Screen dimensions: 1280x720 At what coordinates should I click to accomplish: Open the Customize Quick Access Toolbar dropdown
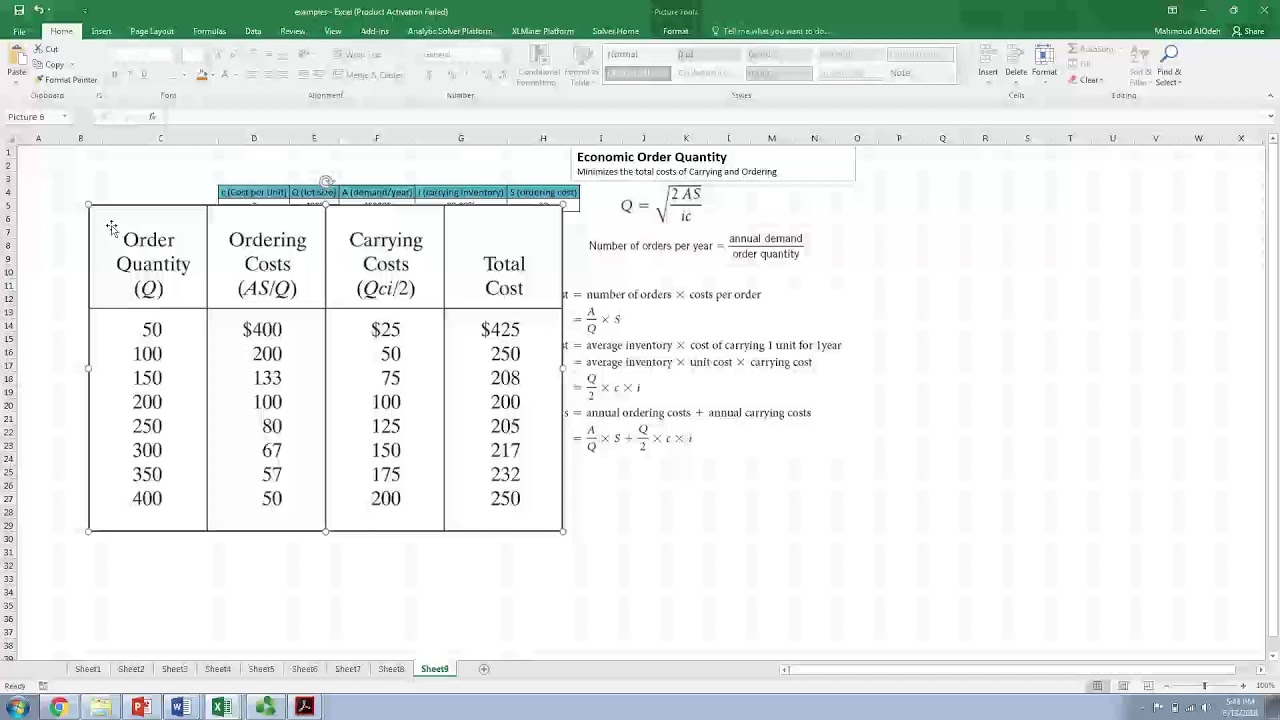coord(84,11)
